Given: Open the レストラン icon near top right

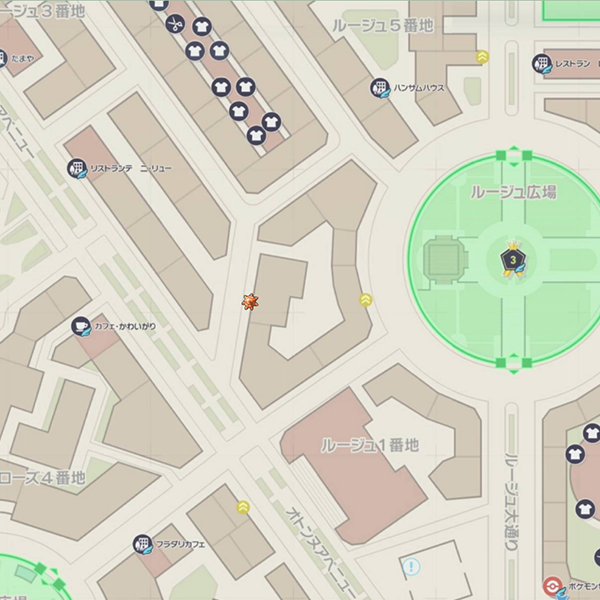Looking at the screenshot, I should 541,63.
